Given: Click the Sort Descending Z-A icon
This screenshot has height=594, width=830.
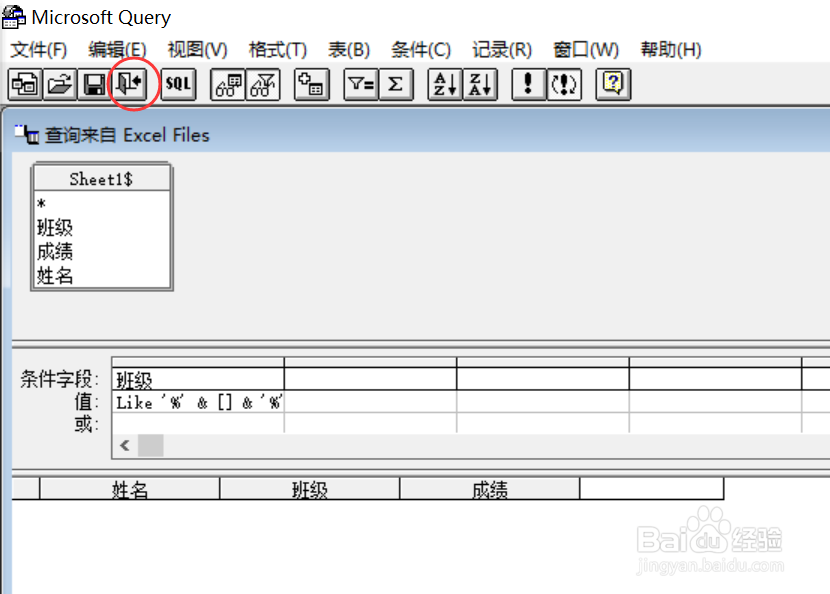Looking at the screenshot, I should point(480,84).
